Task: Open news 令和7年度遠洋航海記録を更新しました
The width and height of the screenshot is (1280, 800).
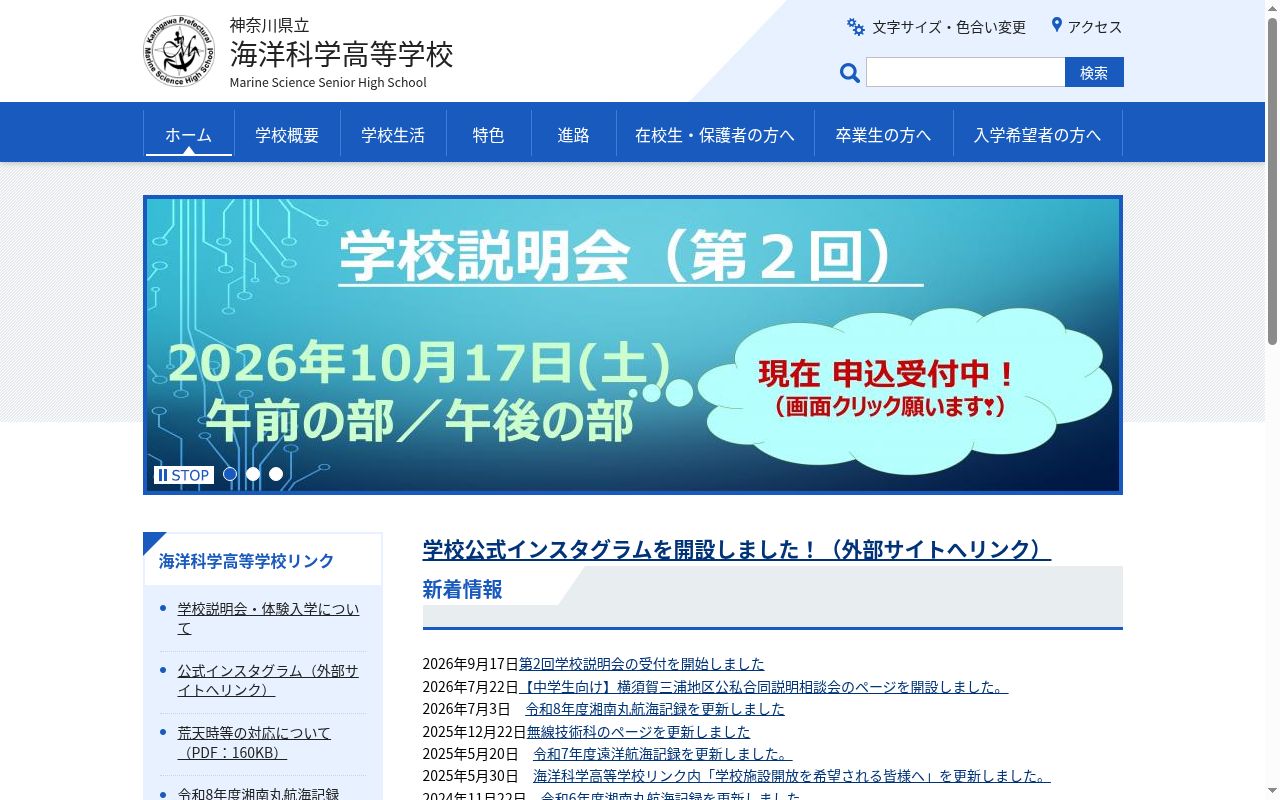Action: coord(663,753)
